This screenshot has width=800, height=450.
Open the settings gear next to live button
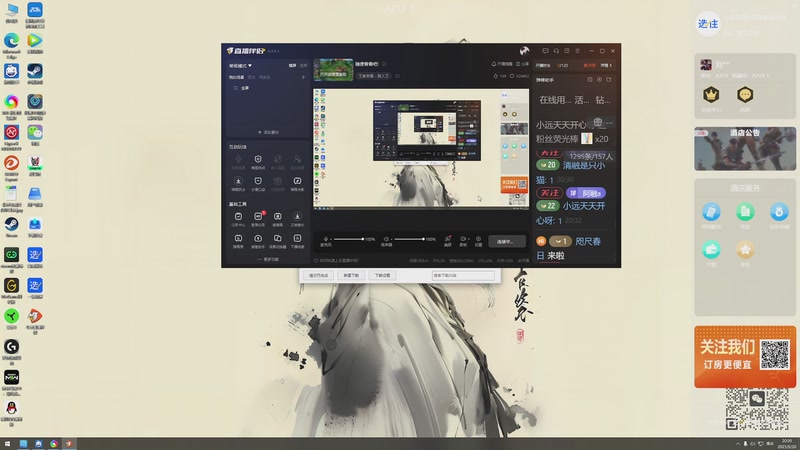pyautogui.click(x=479, y=240)
